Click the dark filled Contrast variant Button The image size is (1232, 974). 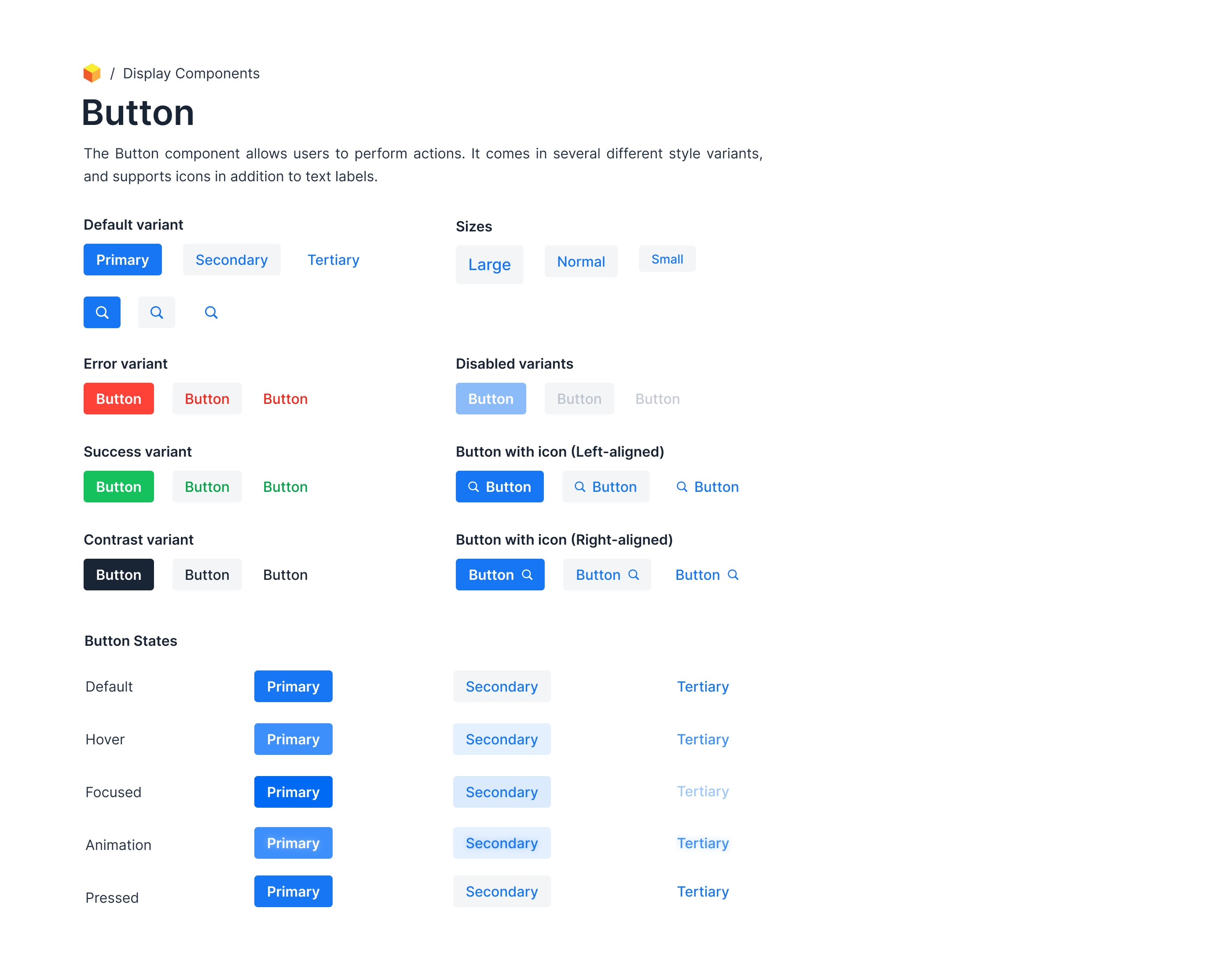tap(119, 574)
